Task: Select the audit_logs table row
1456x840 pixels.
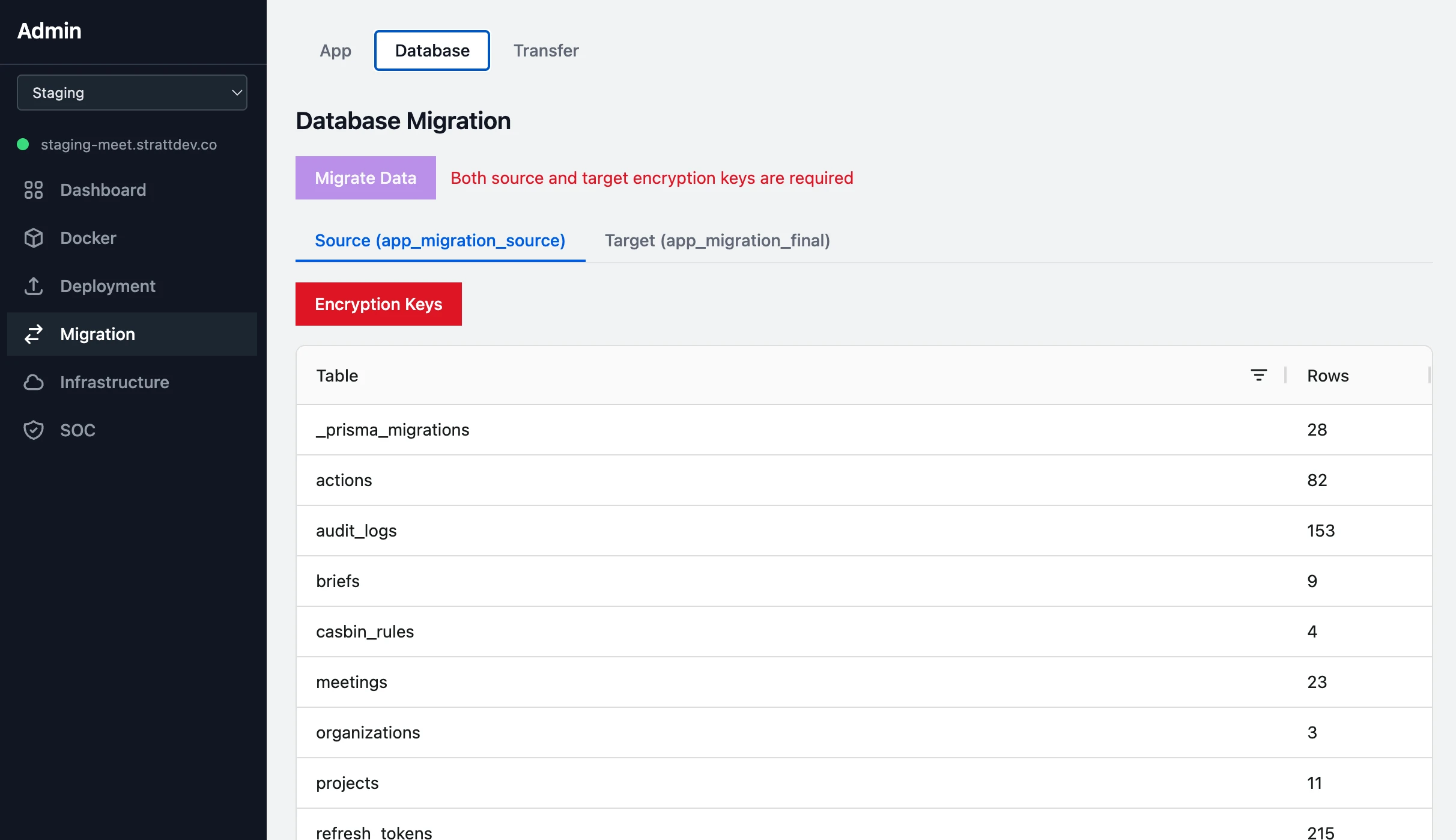Action: coord(356,531)
